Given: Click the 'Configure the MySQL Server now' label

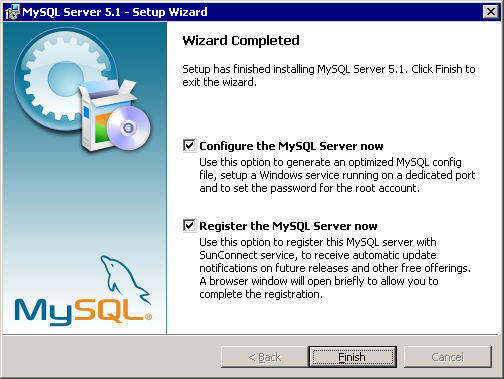Looking at the screenshot, I should (x=291, y=146).
